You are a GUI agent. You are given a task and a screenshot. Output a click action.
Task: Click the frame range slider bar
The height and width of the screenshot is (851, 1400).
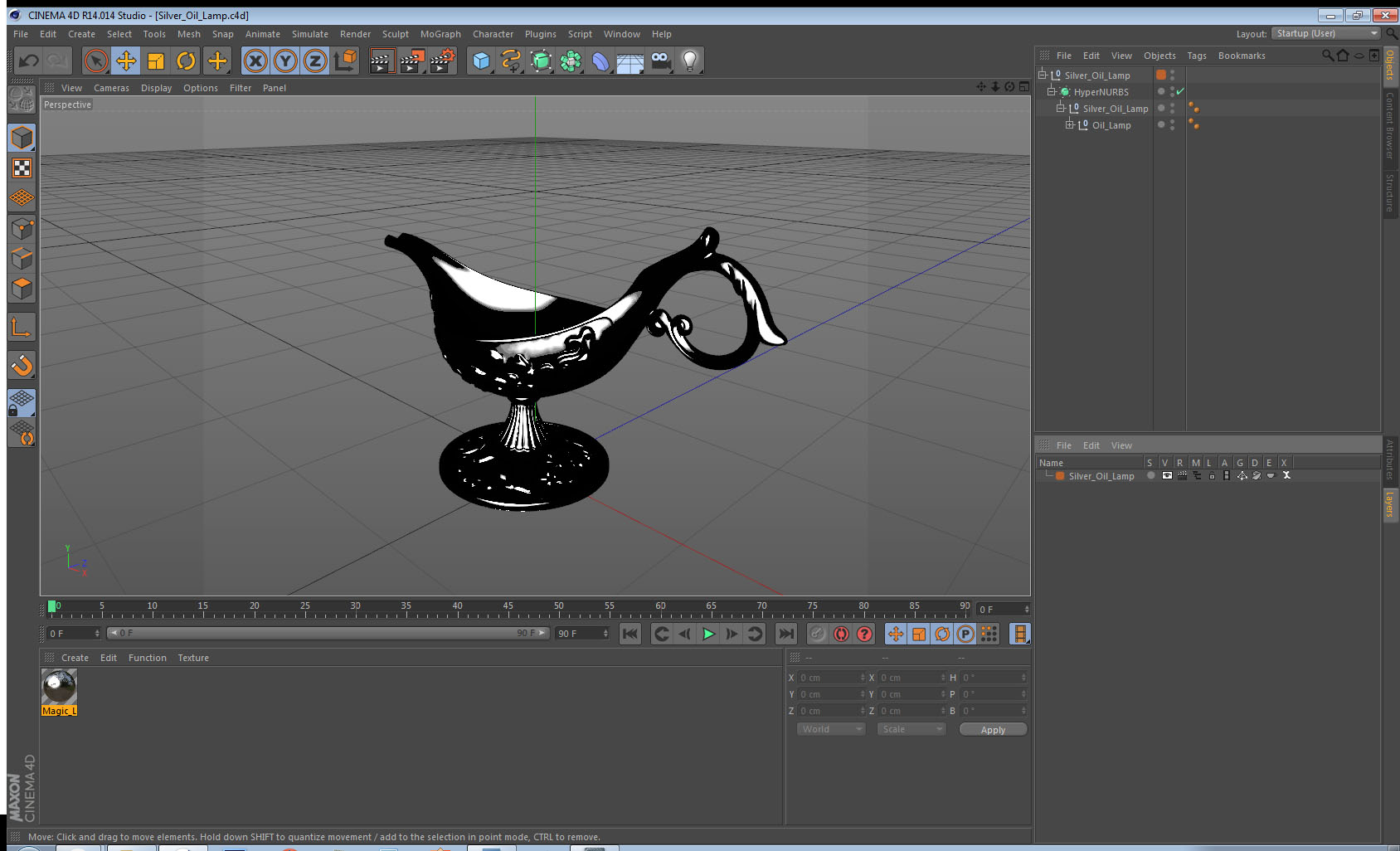coord(328,633)
